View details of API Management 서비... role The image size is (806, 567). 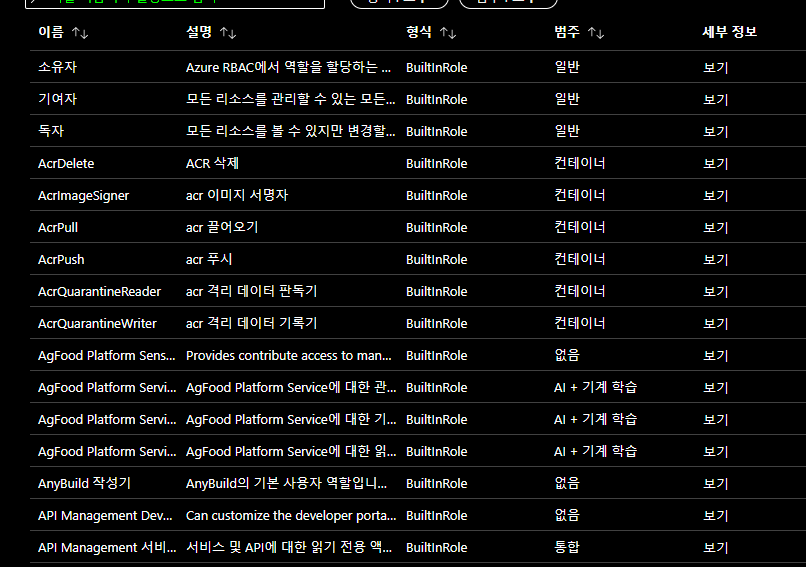716,547
